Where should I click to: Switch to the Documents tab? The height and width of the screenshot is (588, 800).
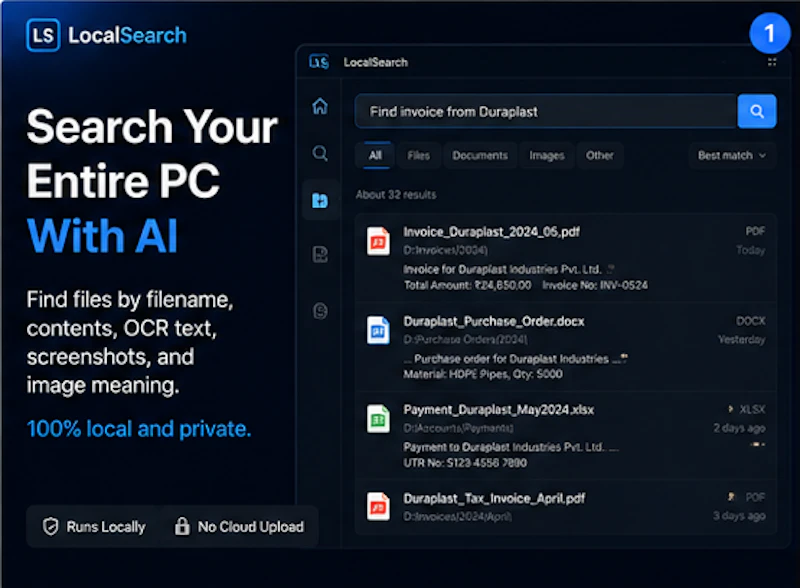coord(480,155)
